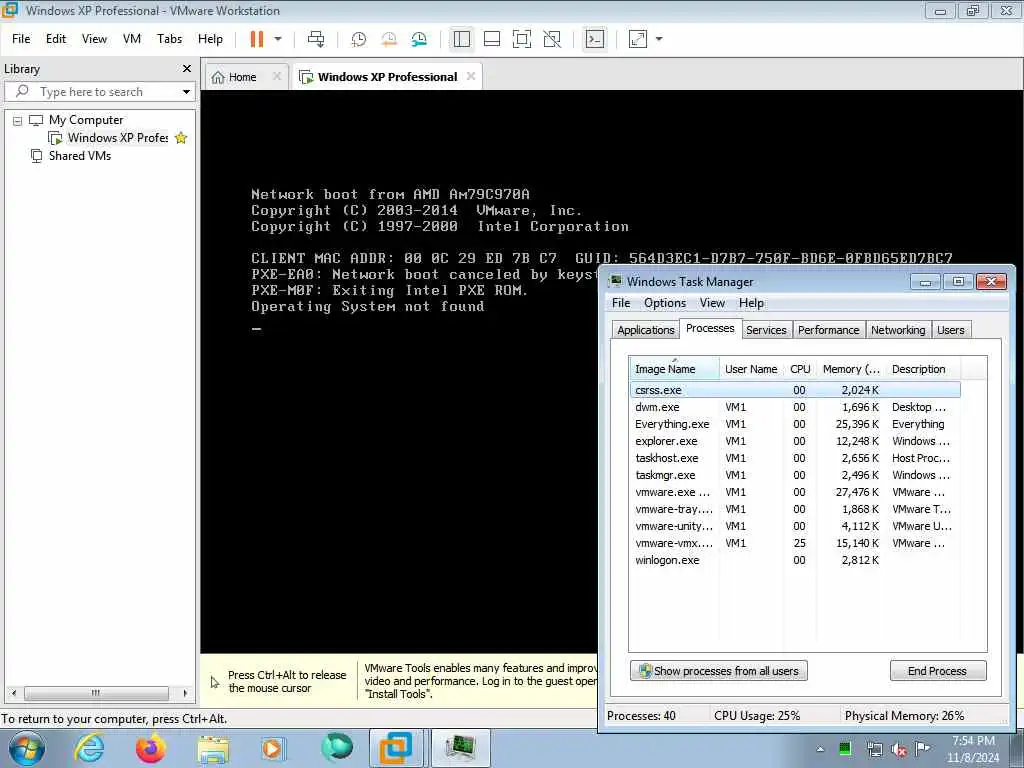Switch to the Services tab
The height and width of the screenshot is (768, 1024).
[x=766, y=330]
